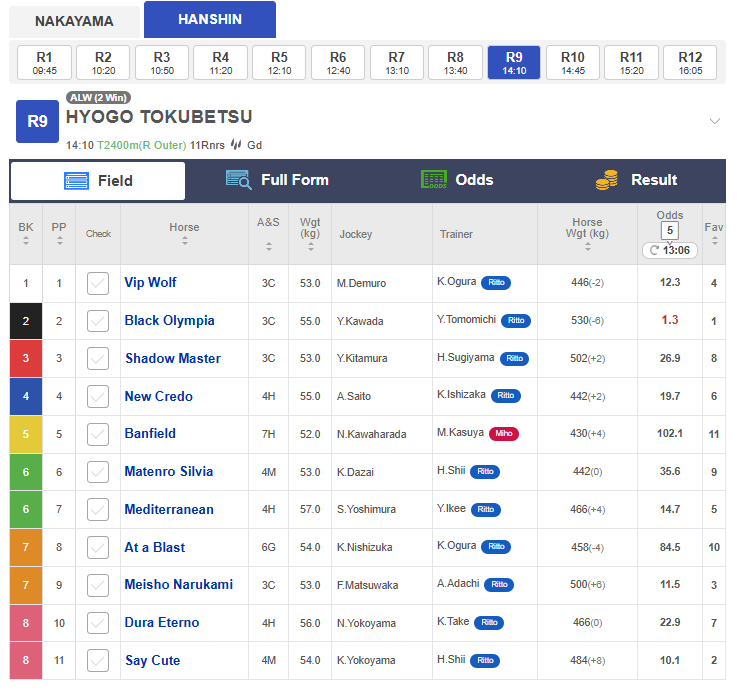Click the green Odds board icon
This screenshot has width=737, height=690.
(x=434, y=180)
